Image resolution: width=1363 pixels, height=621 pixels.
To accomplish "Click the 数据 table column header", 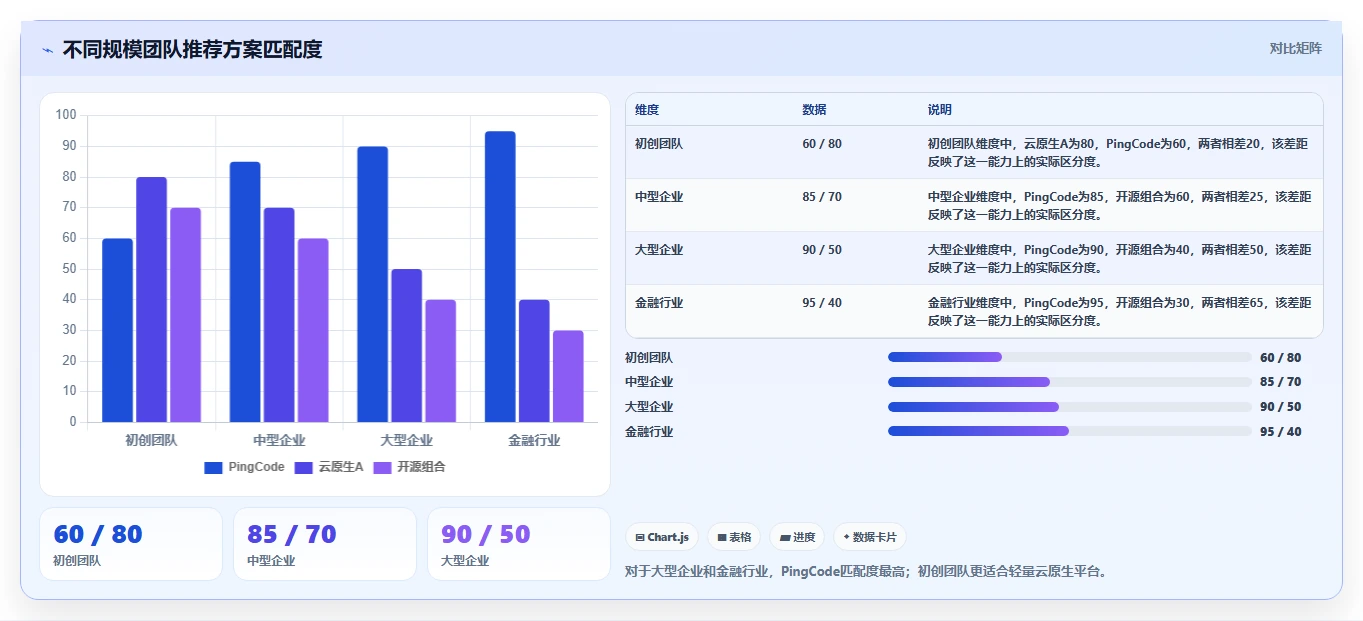I will coord(814,110).
